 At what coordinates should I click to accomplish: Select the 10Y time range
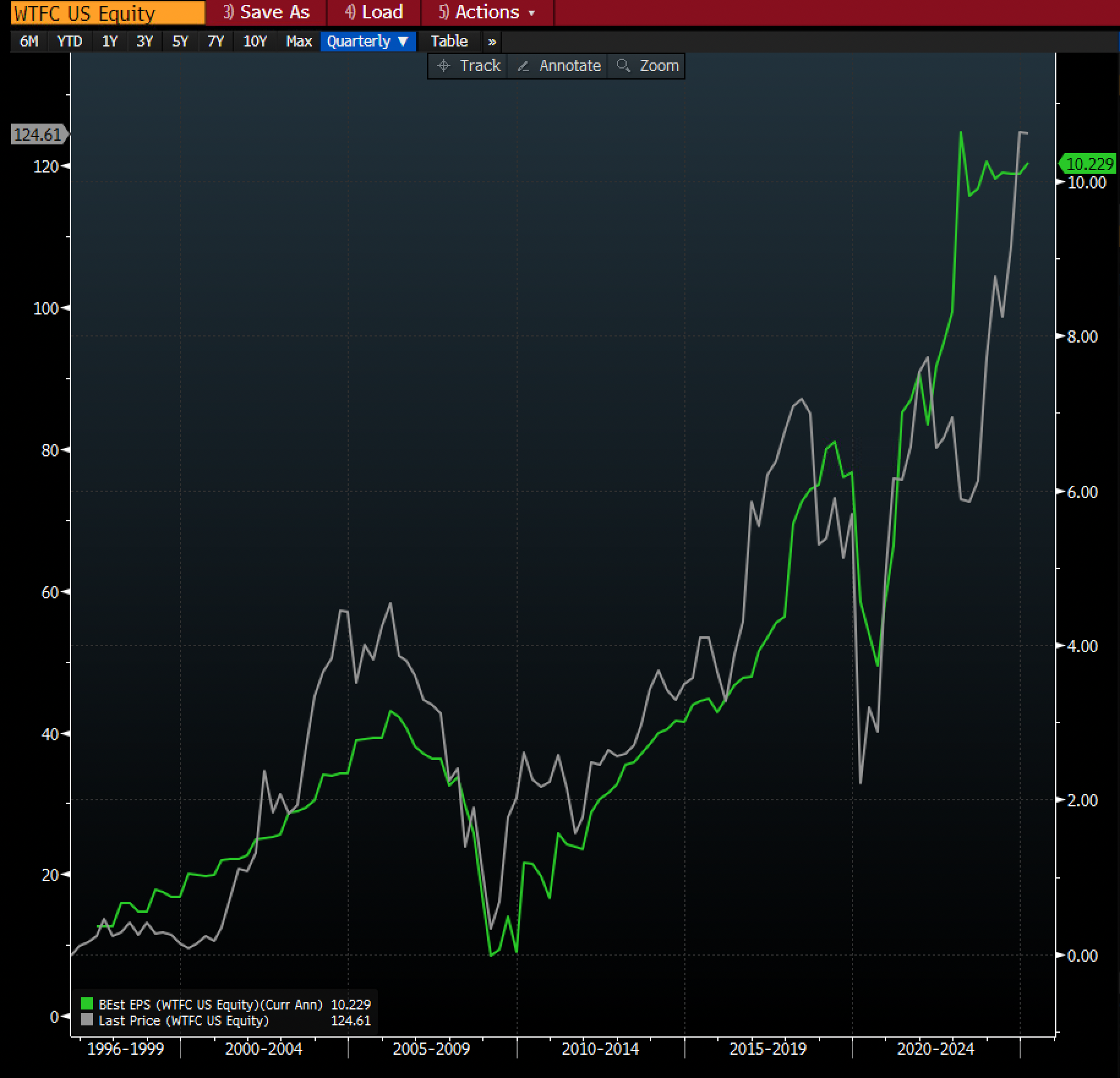coord(255,42)
